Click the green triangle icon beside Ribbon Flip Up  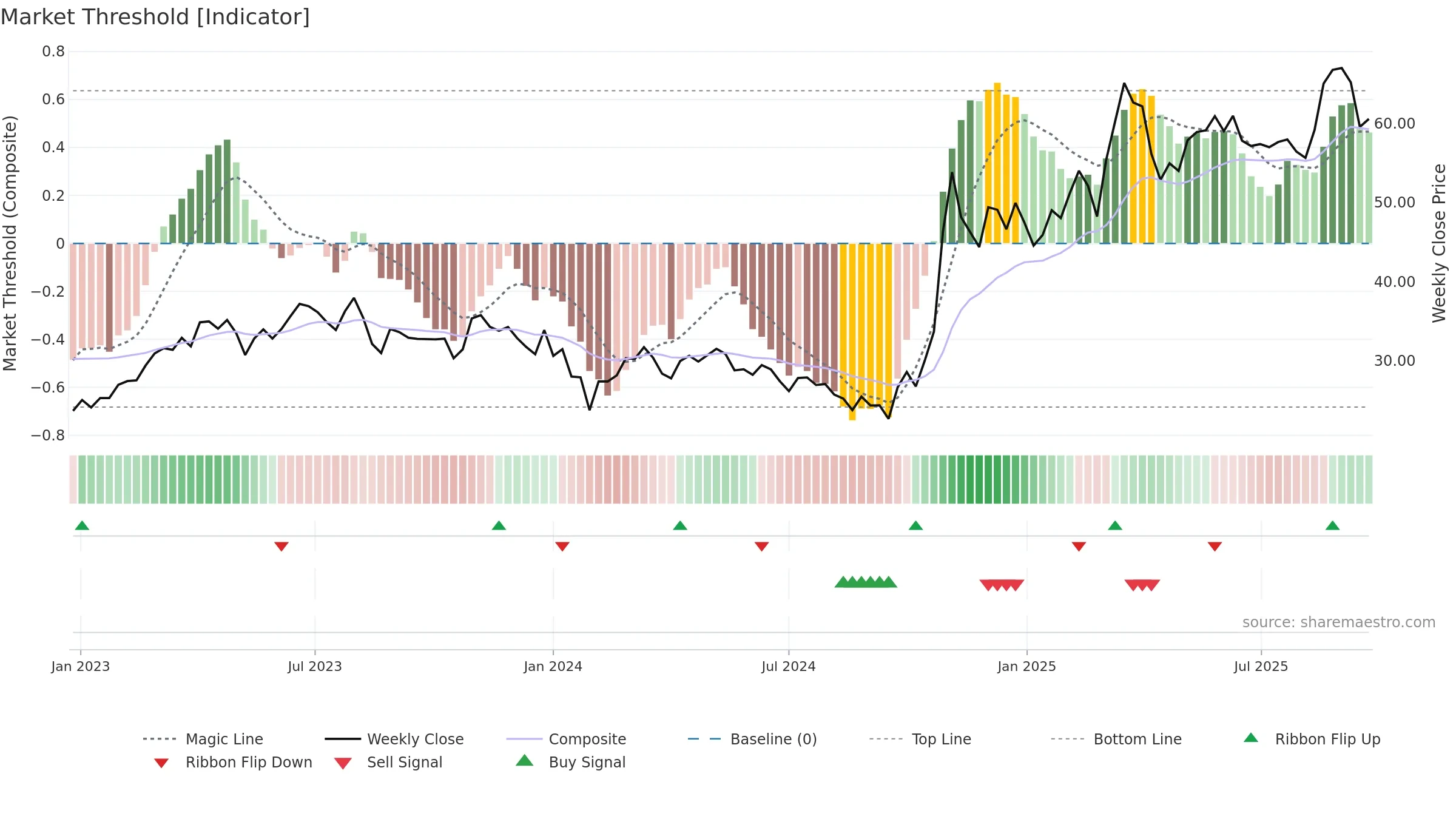(x=1251, y=738)
